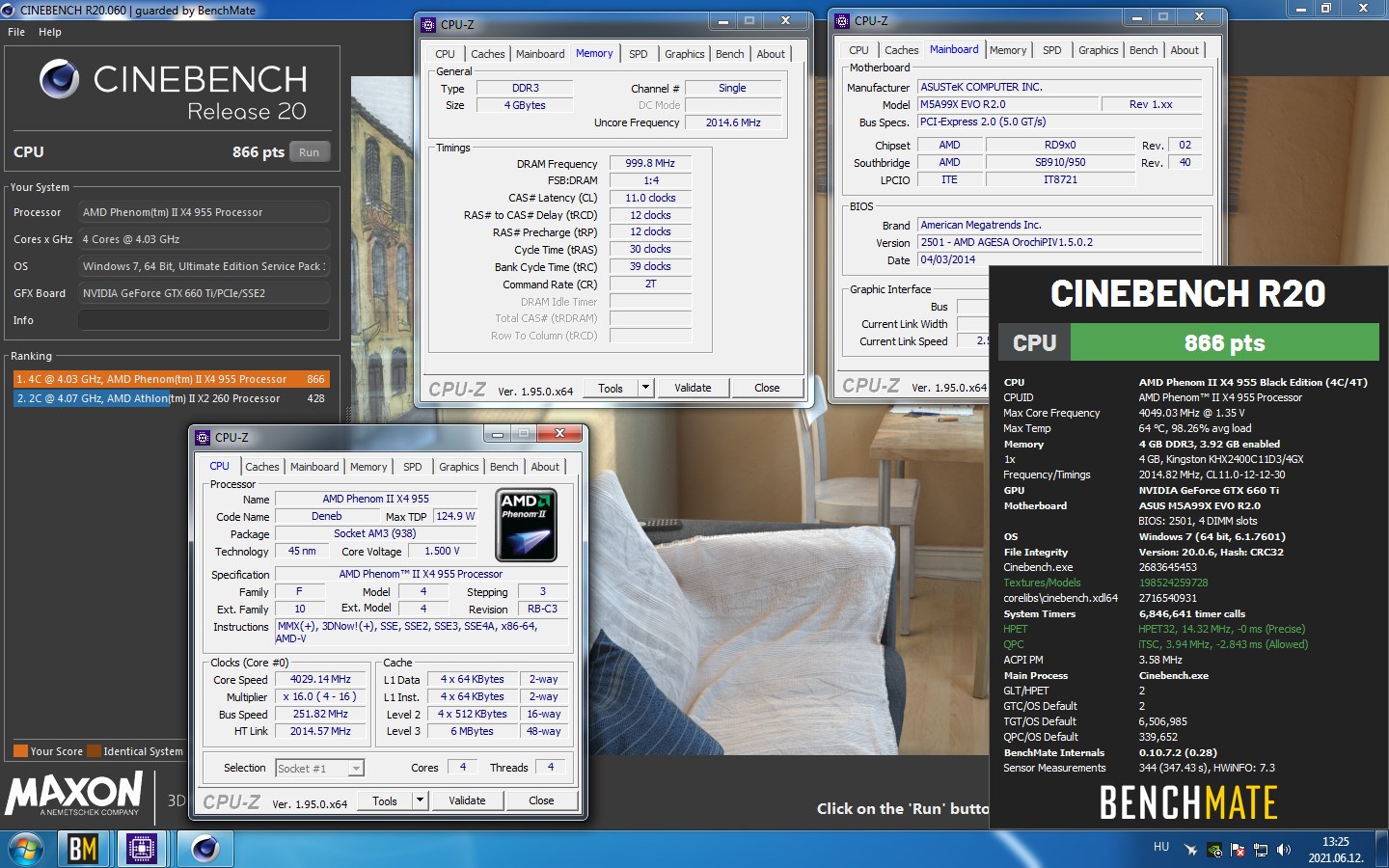Click Close button in CPU-Z CPU window

541,800
